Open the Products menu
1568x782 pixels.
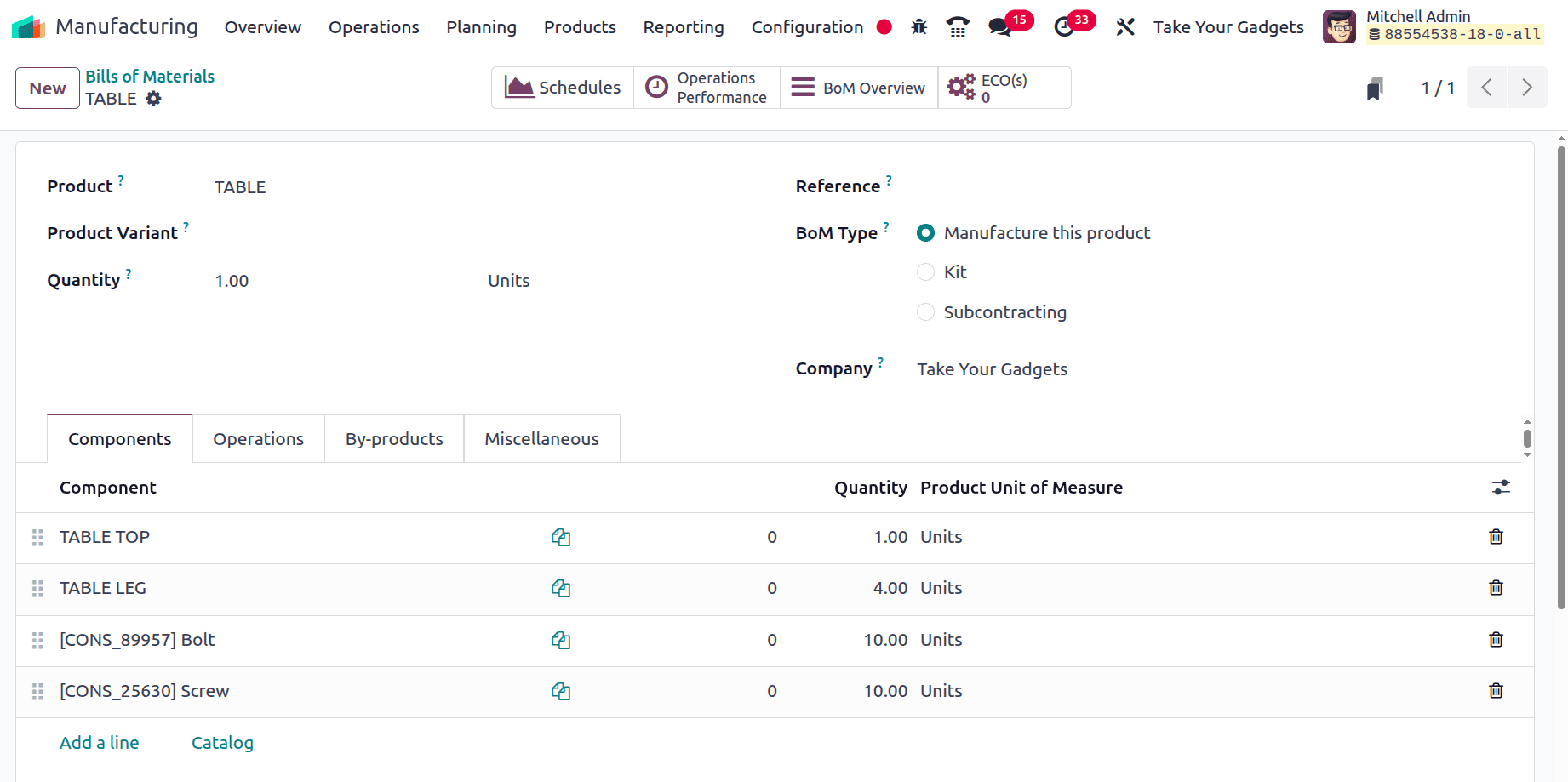tap(580, 27)
